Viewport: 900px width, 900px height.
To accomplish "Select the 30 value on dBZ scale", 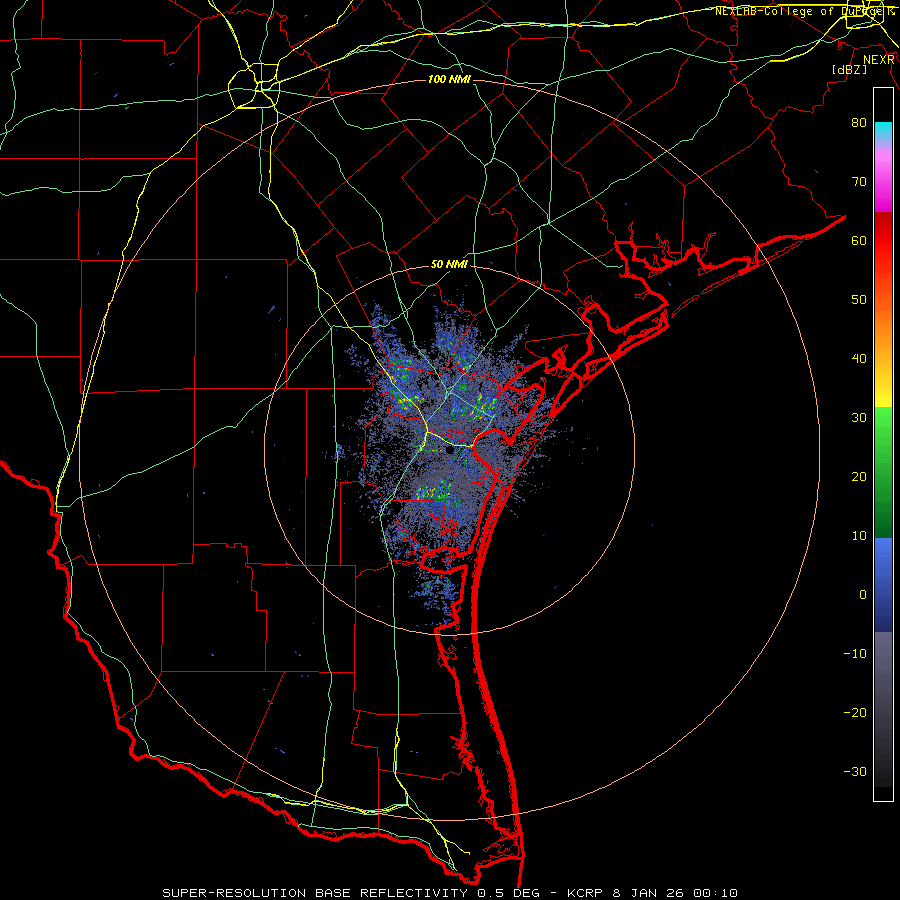I will [859, 418].
